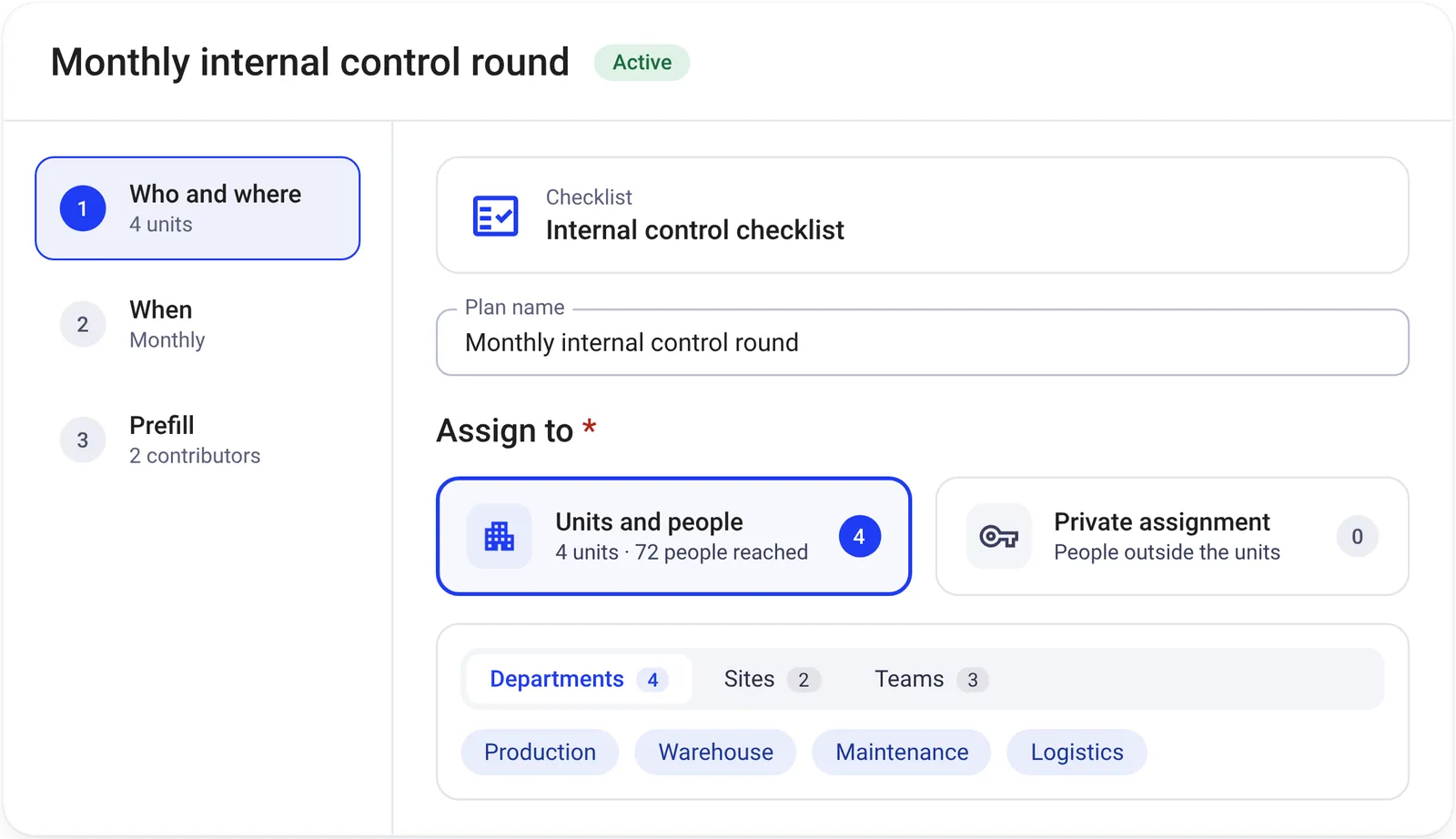Screen dimensions: 1456x839
Task: Click the checklist icon beside Internal control checklist
Action: [496, 216]
